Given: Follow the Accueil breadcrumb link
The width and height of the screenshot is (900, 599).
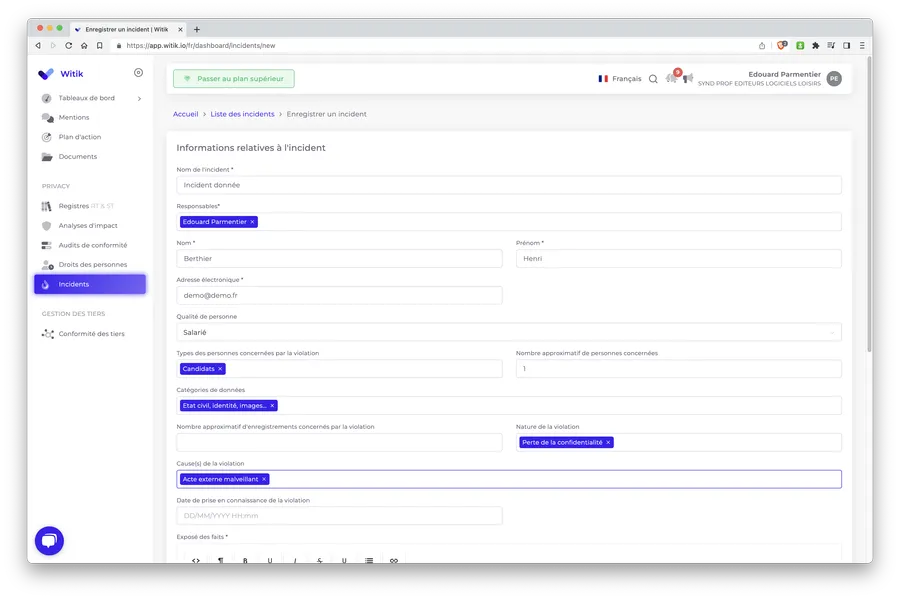Looking at the screenshot, I should [x=185, y=114].
